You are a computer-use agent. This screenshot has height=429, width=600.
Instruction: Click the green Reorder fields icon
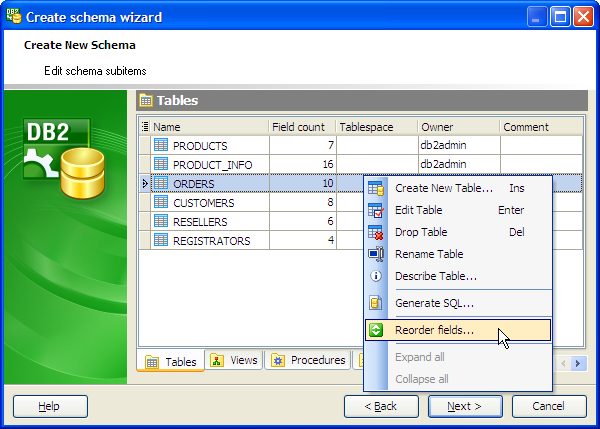tap(376, 330)
